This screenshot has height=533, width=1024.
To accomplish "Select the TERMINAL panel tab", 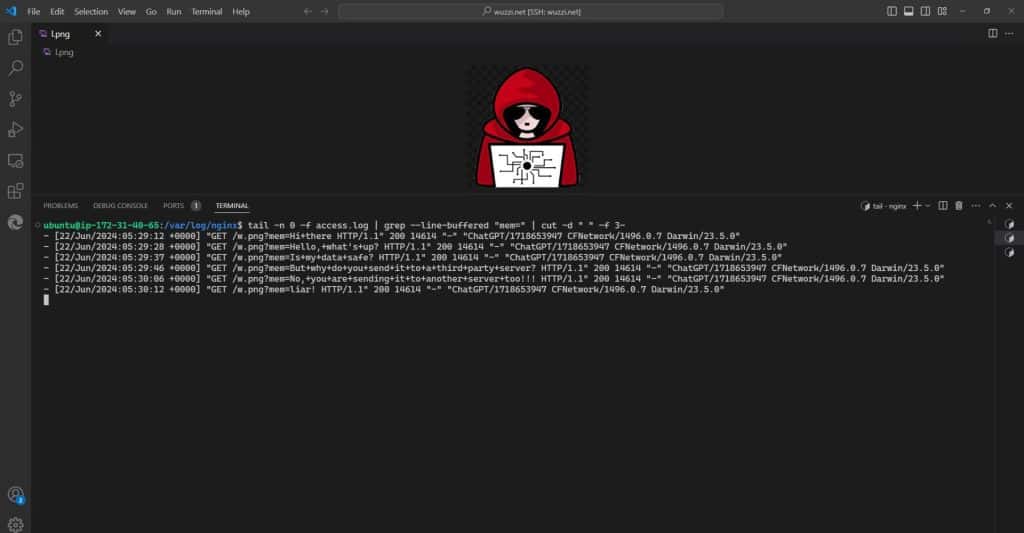I will coord(232,206).
